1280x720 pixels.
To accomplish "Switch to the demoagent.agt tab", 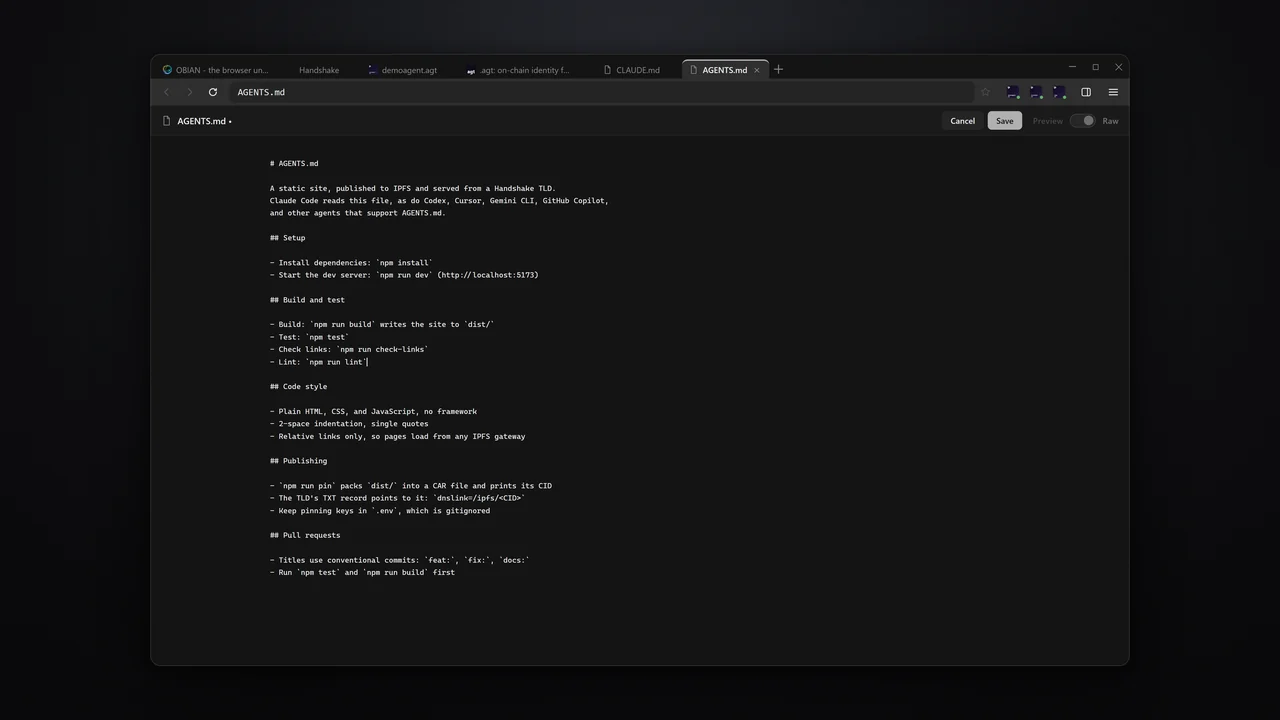I will coord(403,70).
